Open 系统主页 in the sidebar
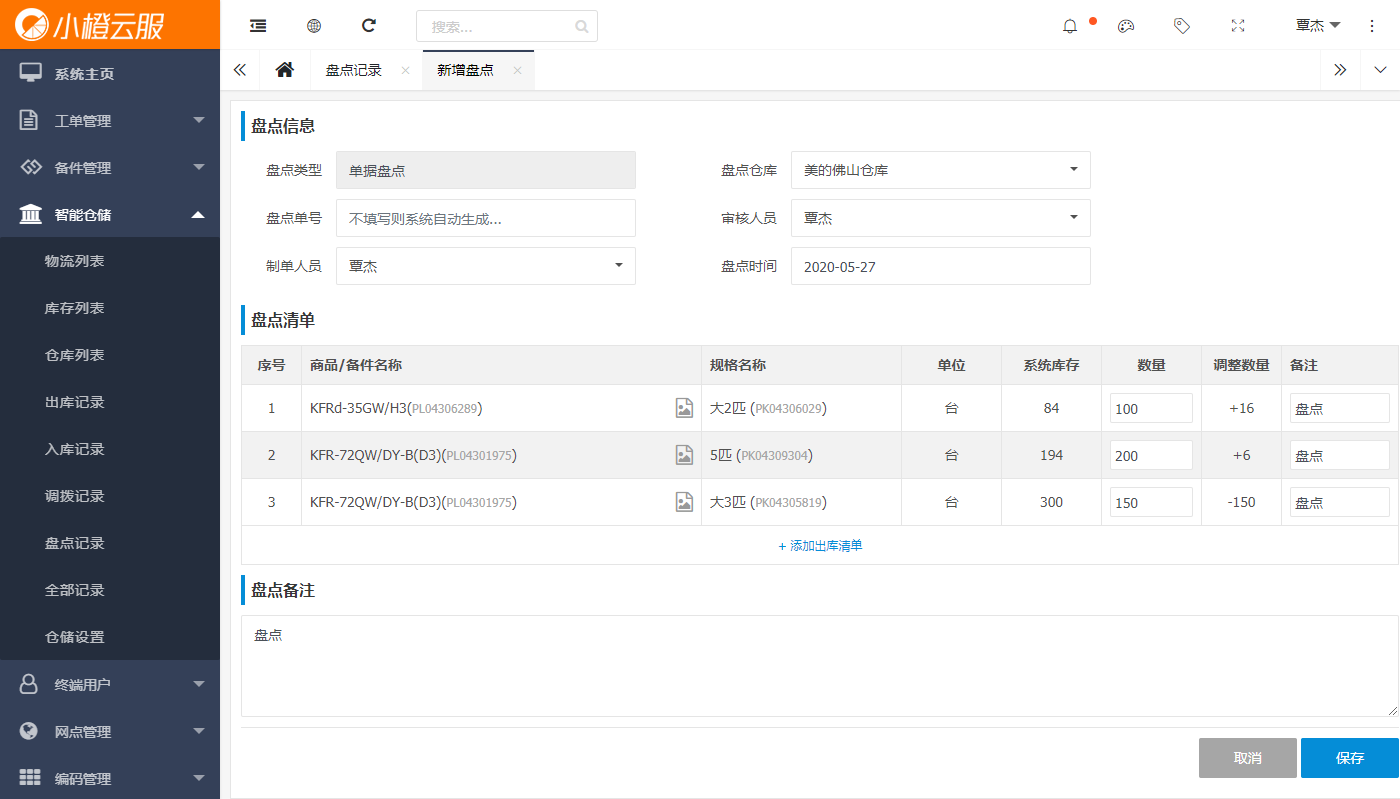This screenshot has height=799, width=1400. point(110,74)
